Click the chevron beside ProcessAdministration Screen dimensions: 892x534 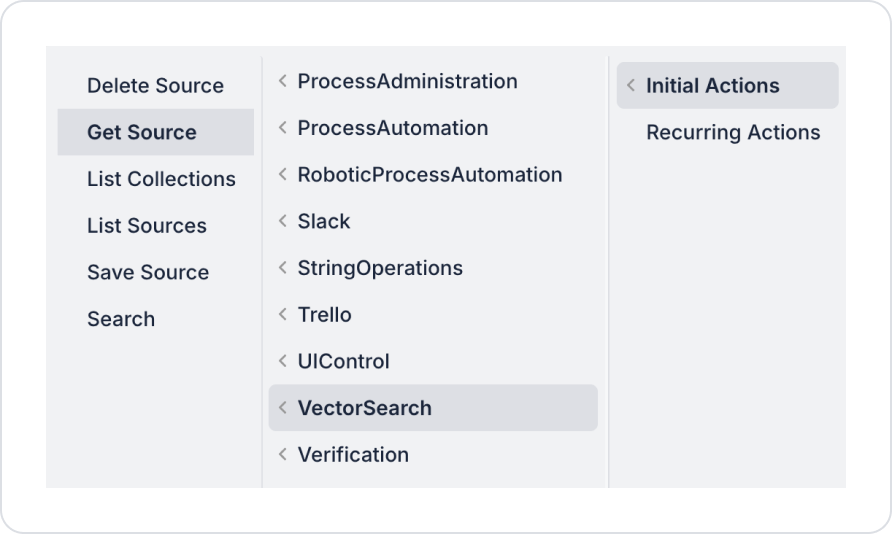pyautogui.click(x=283, y=82)
